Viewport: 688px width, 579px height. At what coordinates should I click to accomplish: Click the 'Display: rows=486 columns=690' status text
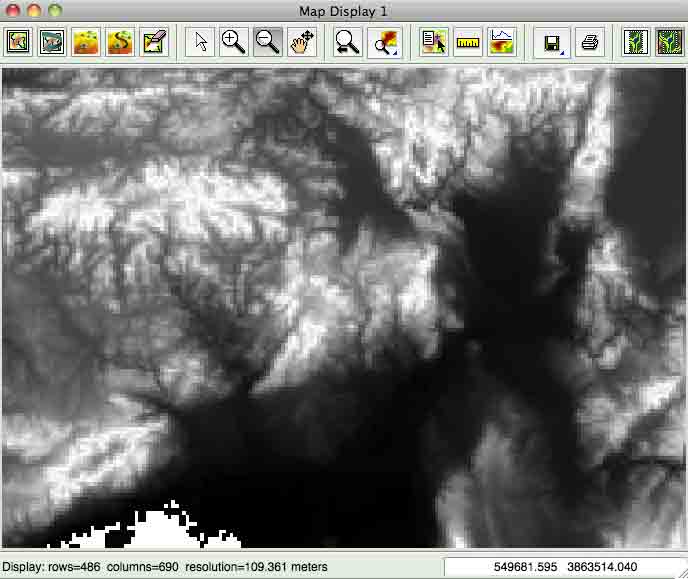[x=90, y=567]
